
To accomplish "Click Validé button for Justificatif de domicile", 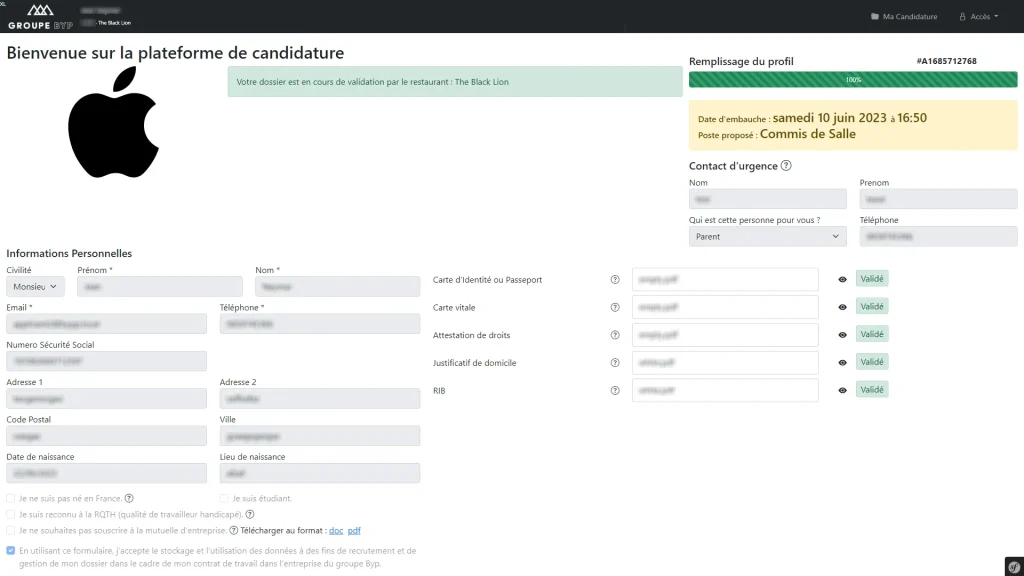I will click(872, 362).
